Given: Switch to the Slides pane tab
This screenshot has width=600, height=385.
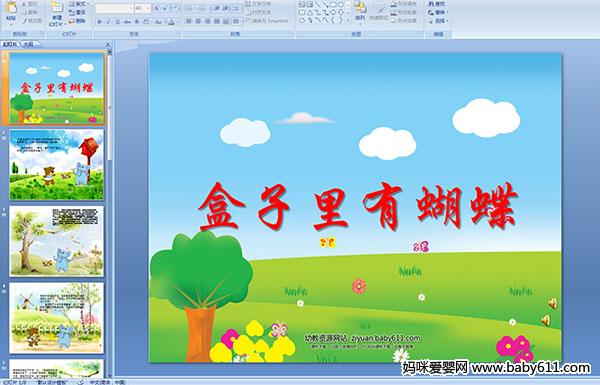Looking at the screenshot, I should pyautogui.click(x=10, y=44).
